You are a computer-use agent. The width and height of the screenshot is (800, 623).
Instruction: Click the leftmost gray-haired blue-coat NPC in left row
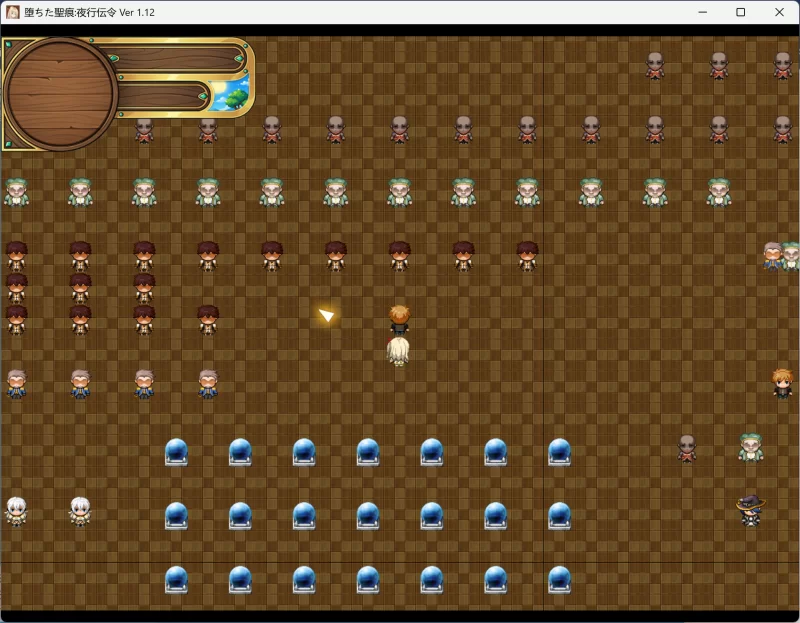click(x=16, y=384)
